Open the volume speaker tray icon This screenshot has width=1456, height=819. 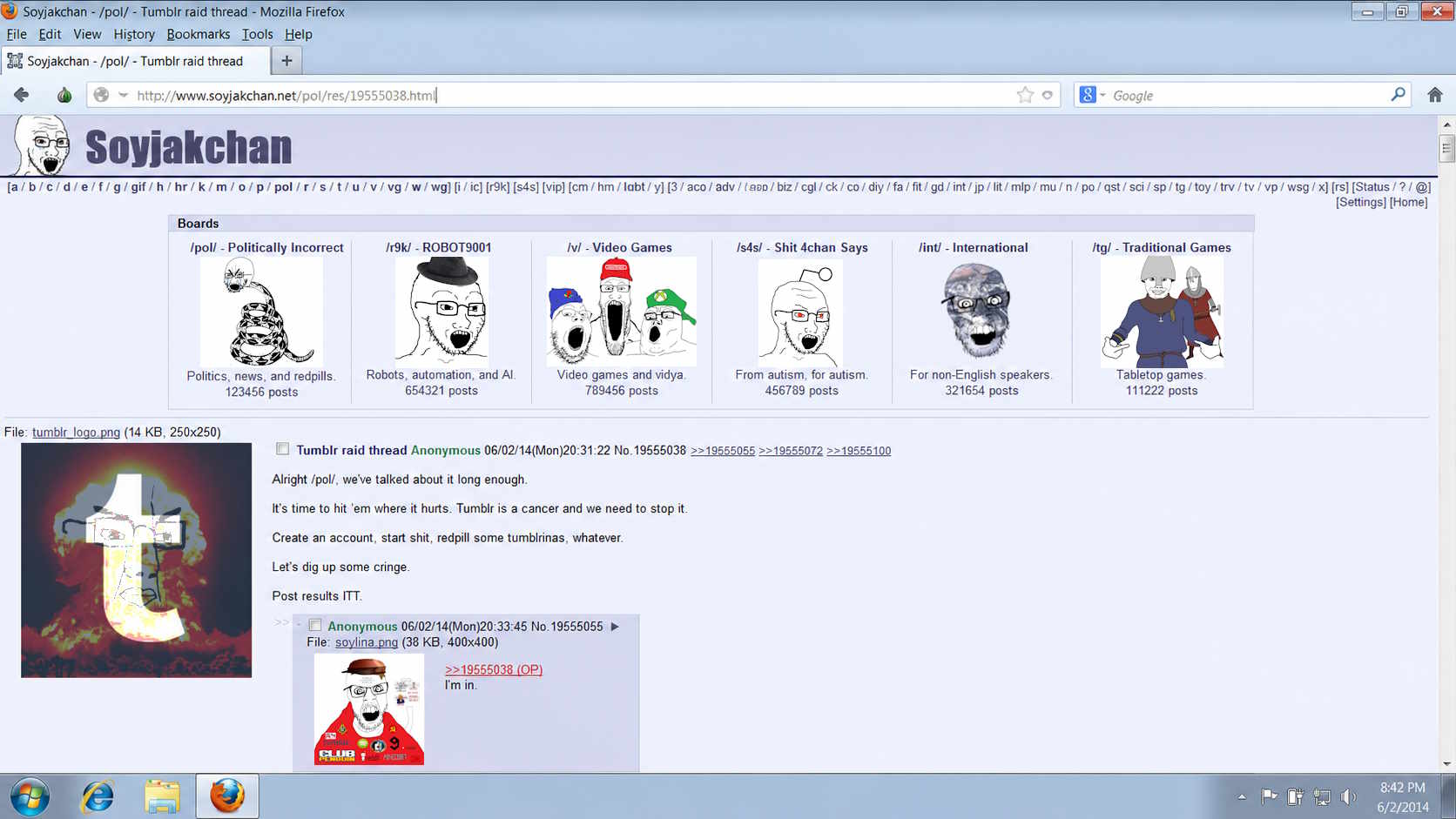click(1348, 796)
